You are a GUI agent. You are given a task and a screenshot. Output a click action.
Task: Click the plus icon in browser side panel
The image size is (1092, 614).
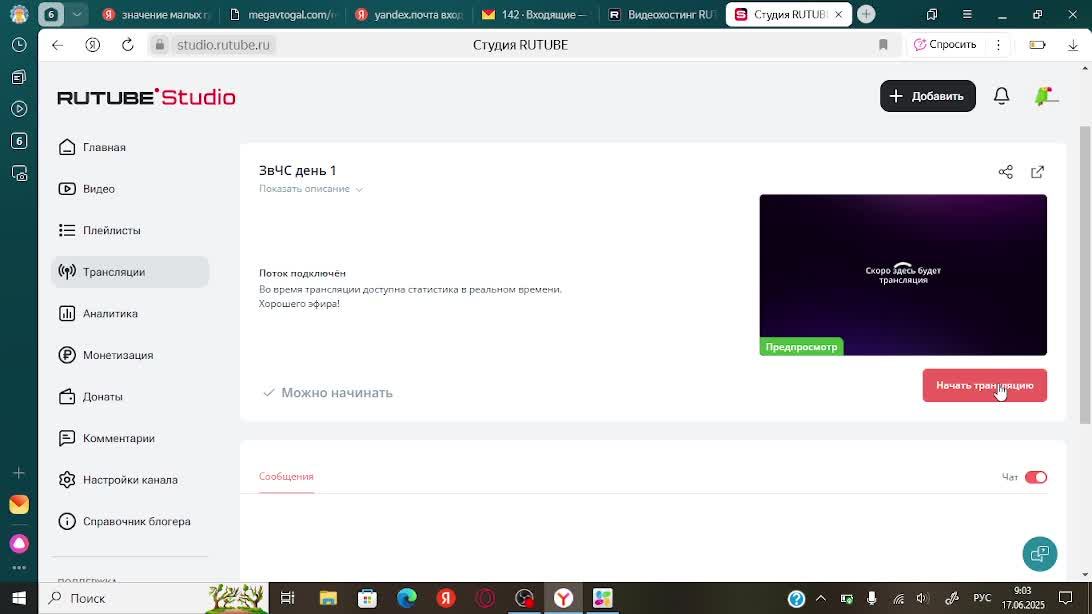pyautogui.click(x=19, y=473)
